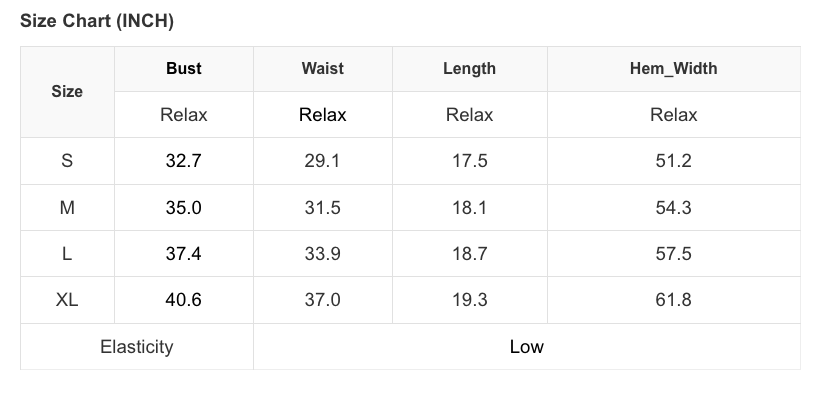Image resolution: width=836 pixels, height=400 pixels.
Task: Select the 31.5 waist measurement
Action: (x=322, y=208)
